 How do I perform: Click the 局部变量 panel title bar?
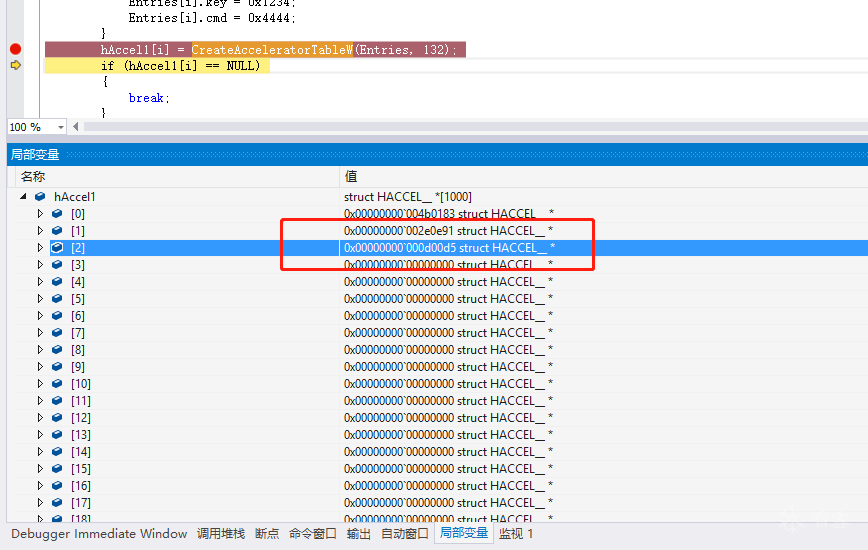point(437,154)
